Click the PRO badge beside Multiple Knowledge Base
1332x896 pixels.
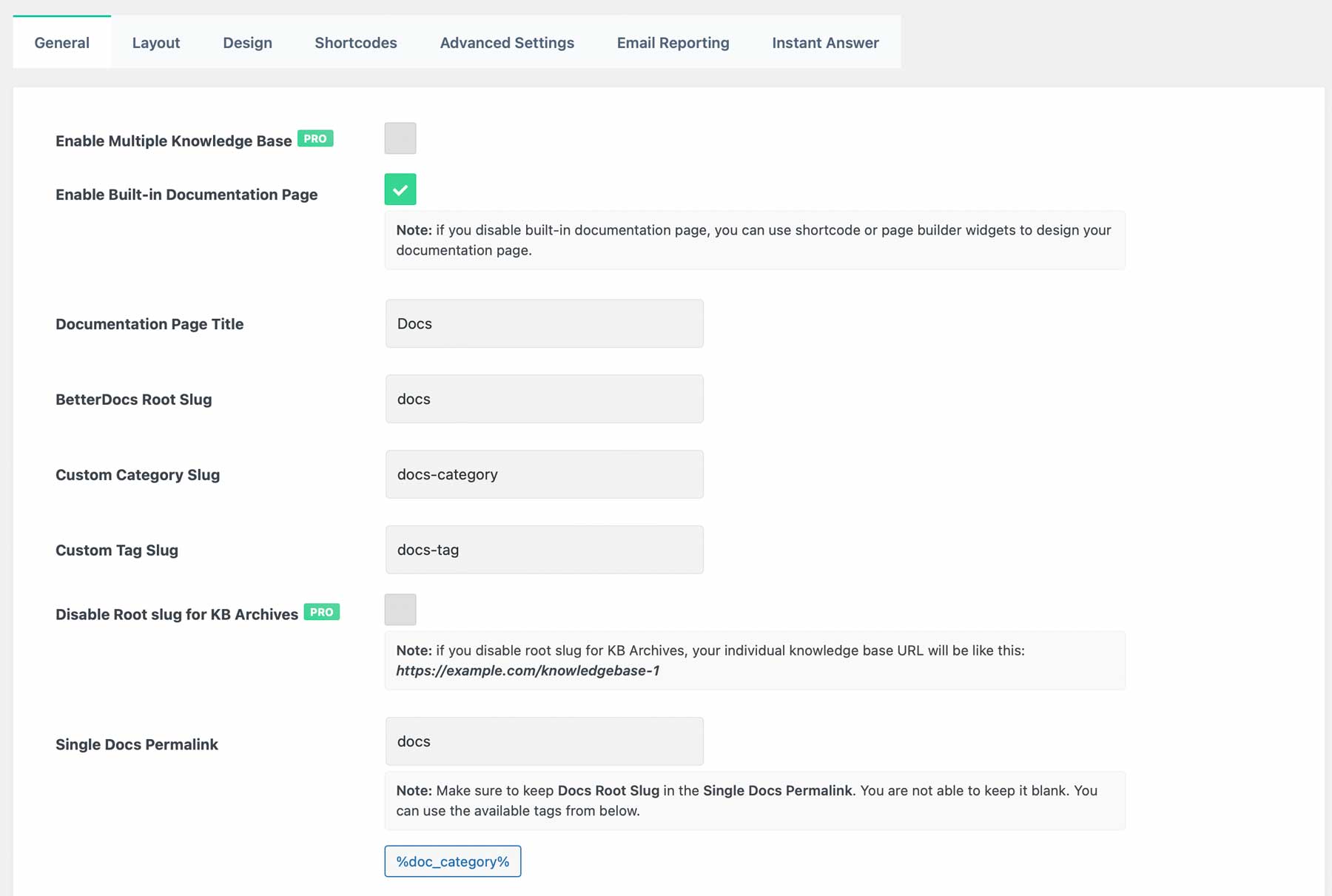[315, 138]
